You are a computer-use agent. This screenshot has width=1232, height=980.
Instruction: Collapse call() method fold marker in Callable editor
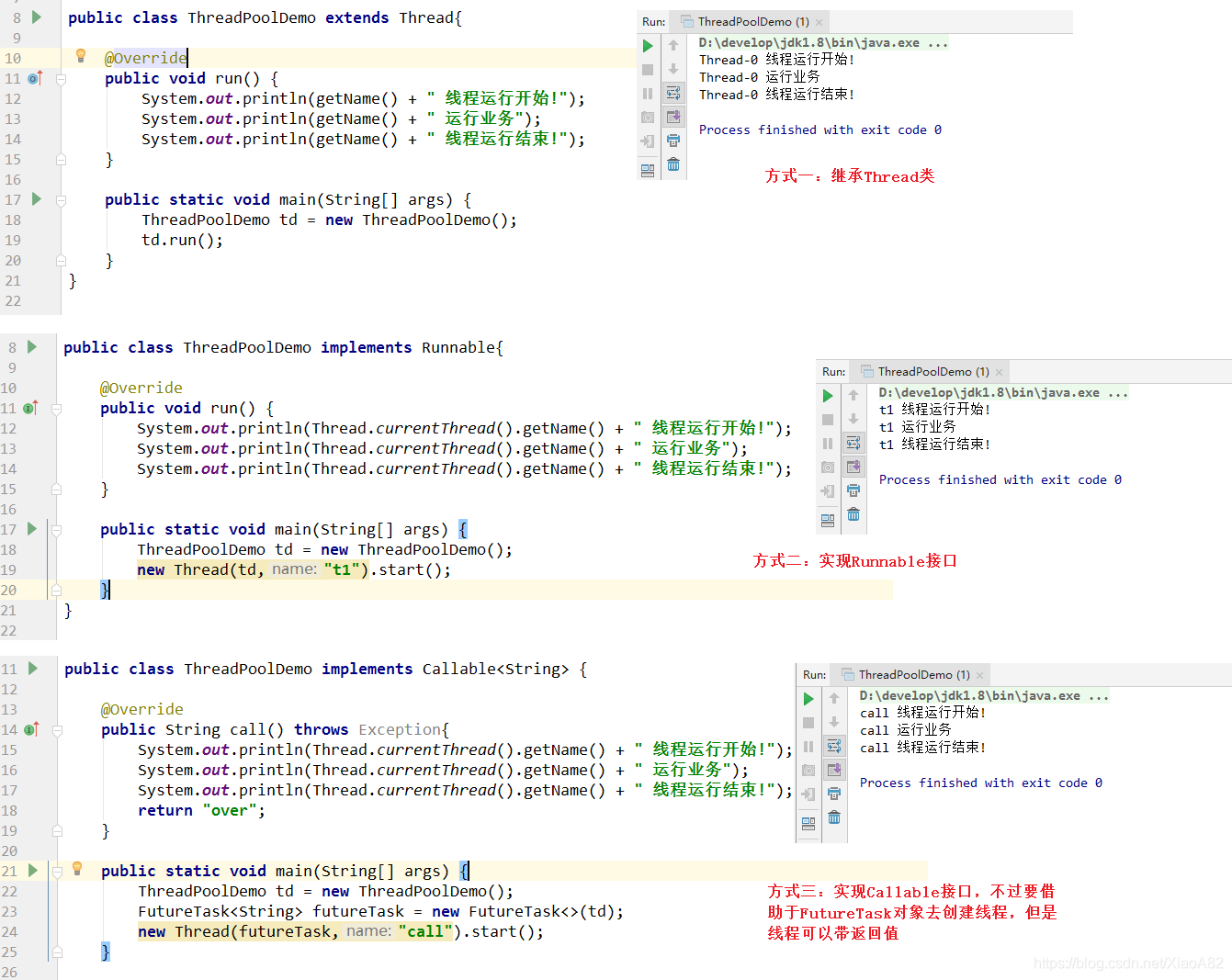tap(57, 730)
